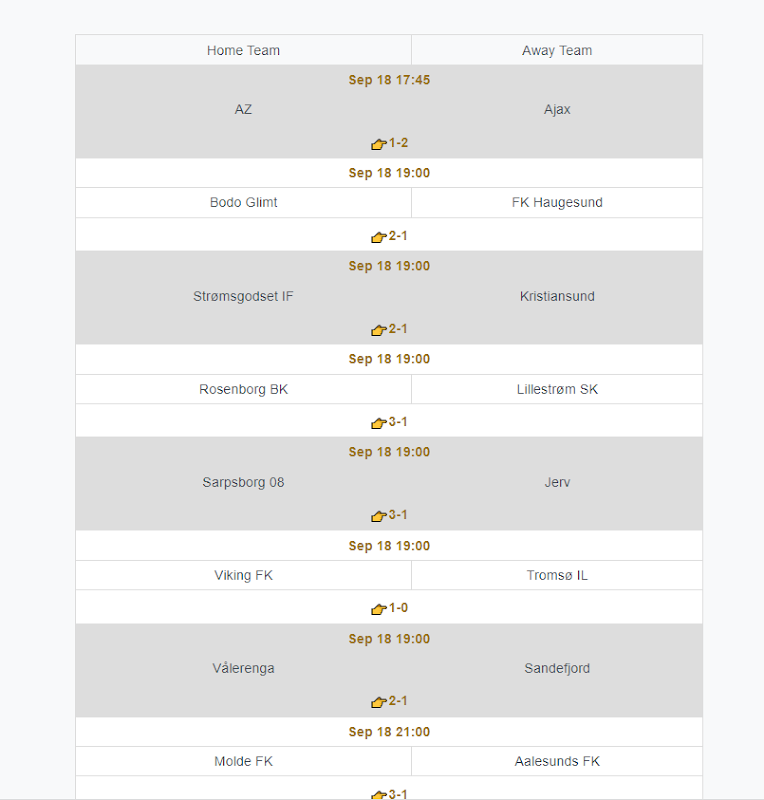
Task: Select the FK Haugesund team name
Action: click(x=557, y=203)
